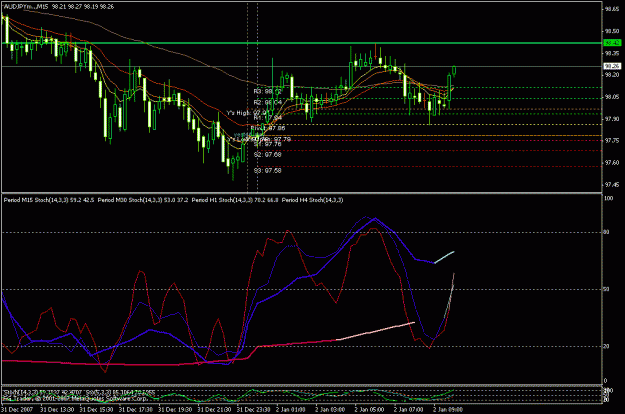Click the 98.50 price axis label
Image resolution: width=625 pixels, height=414 pixels.
click(x=612, y=31)
